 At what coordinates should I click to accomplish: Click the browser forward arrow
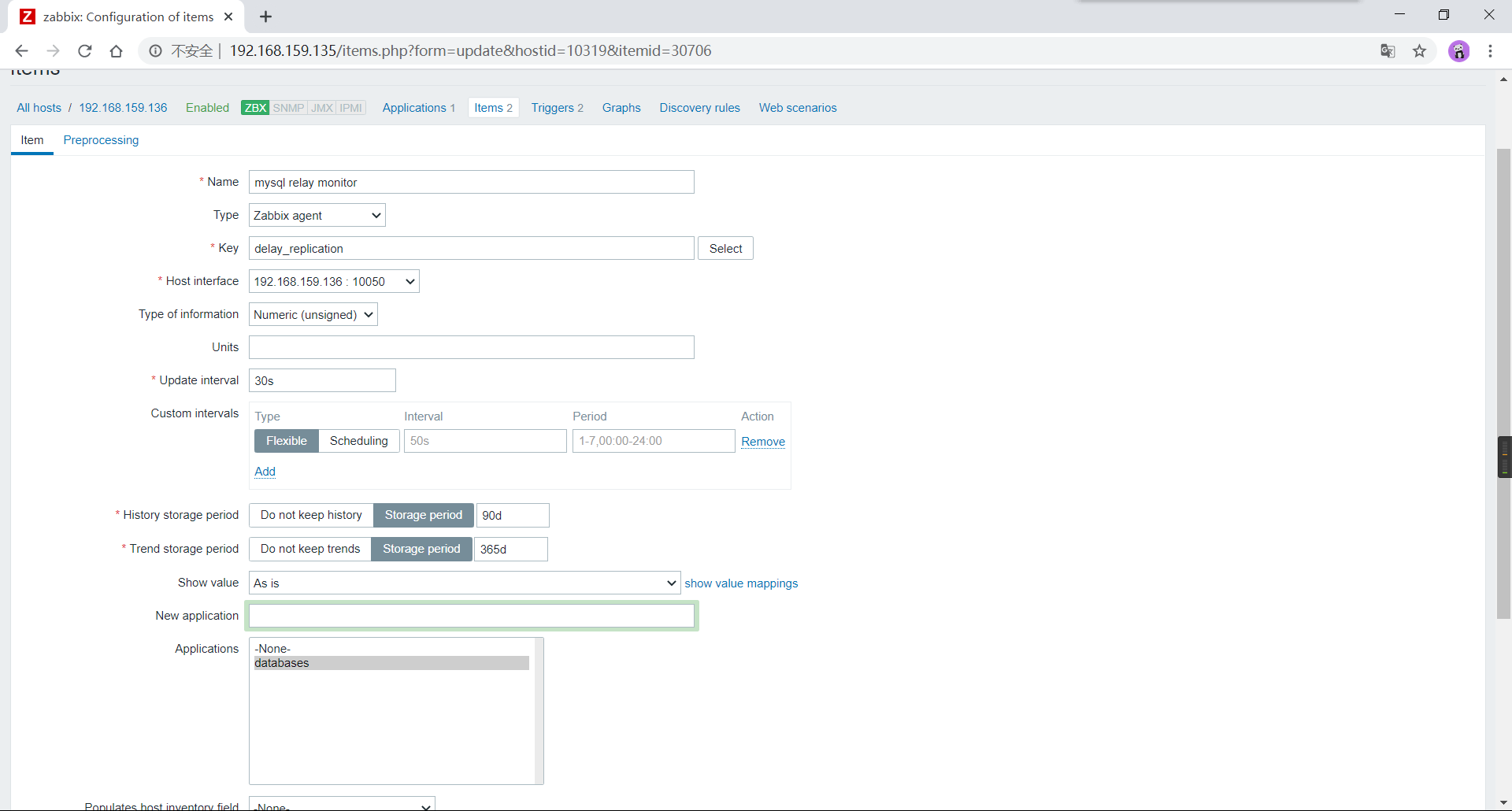(53, 51)
